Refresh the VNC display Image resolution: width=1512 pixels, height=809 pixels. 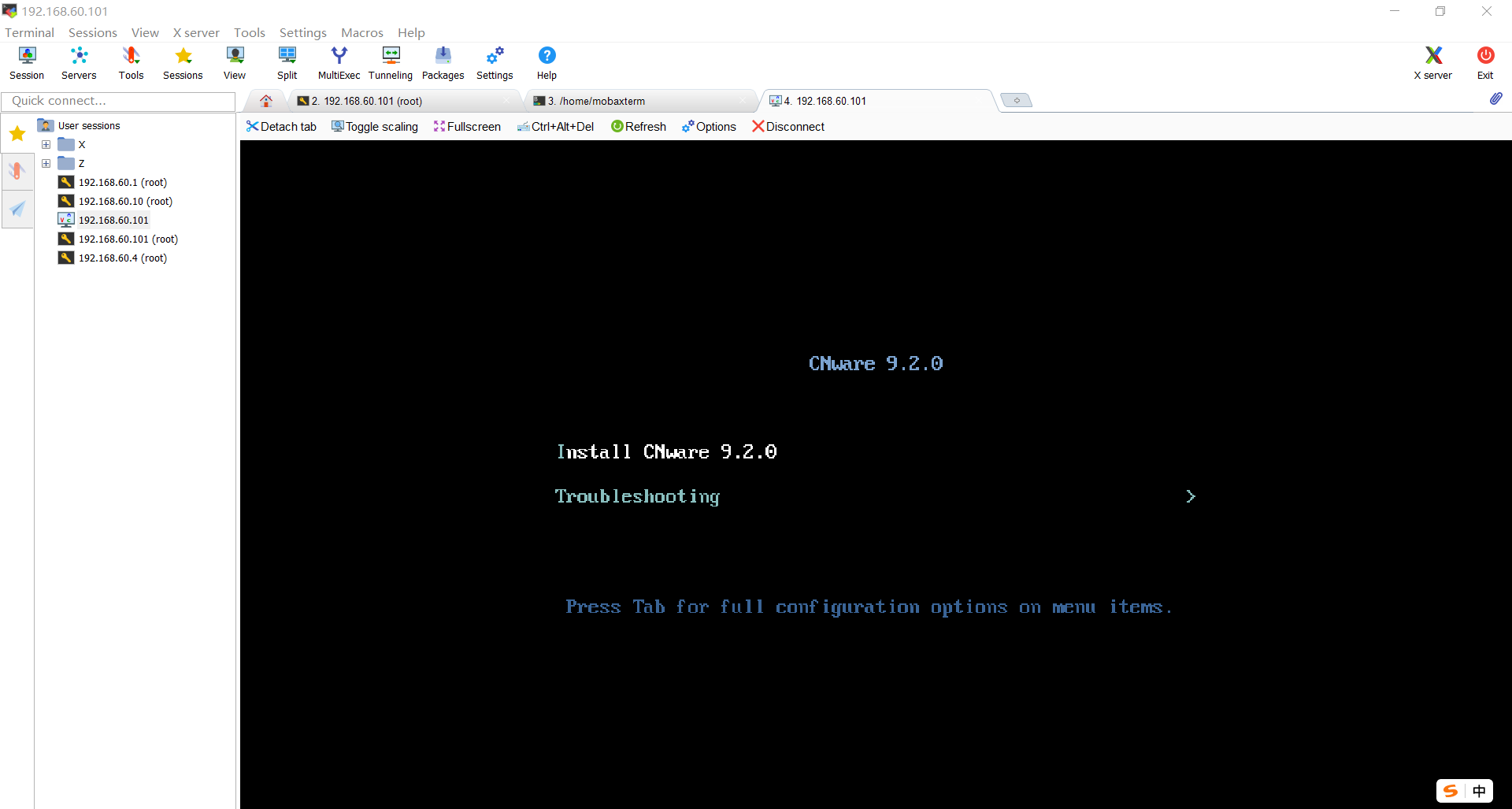coord(639,127)
